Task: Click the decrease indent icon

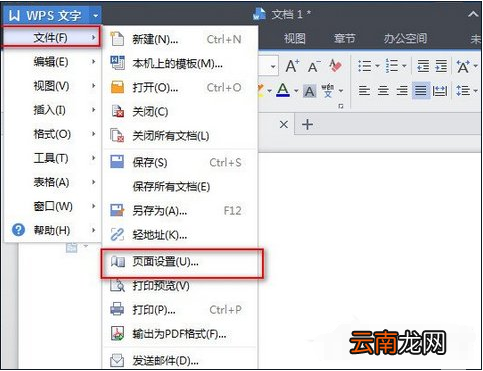Action: tap(423, 66)
